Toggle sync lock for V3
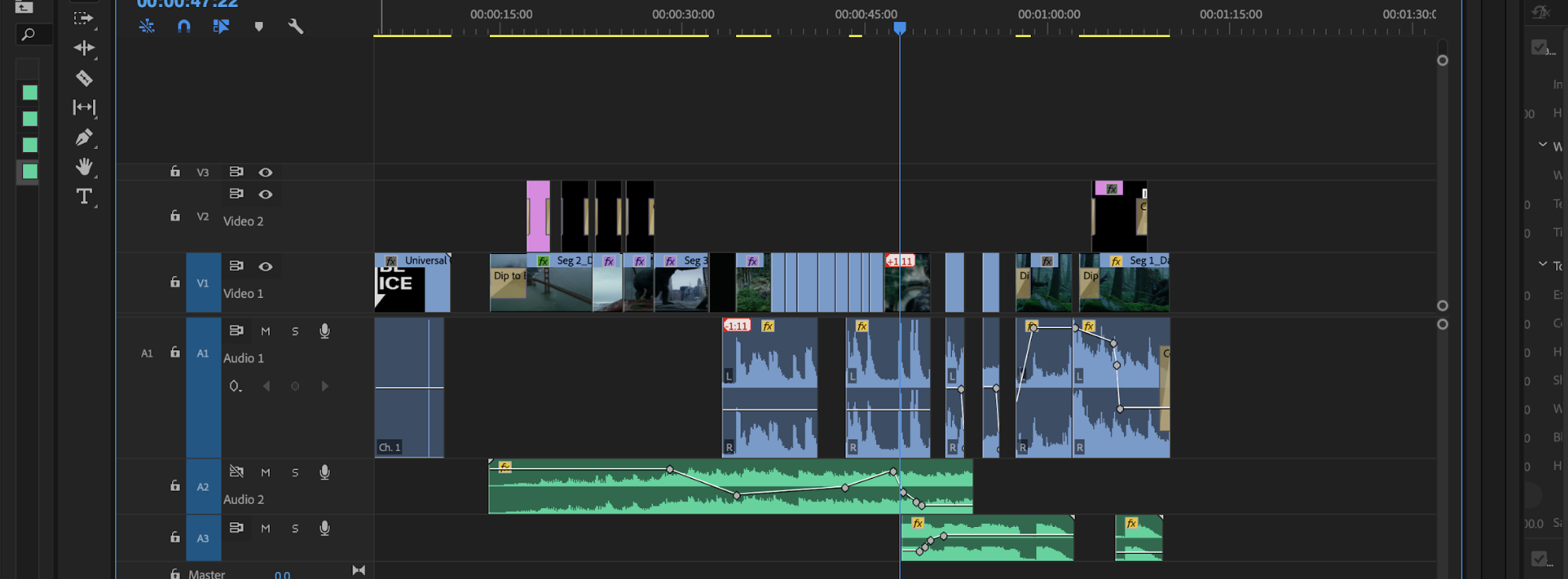This screenshot has width=1568, height=579. [236, 171]
